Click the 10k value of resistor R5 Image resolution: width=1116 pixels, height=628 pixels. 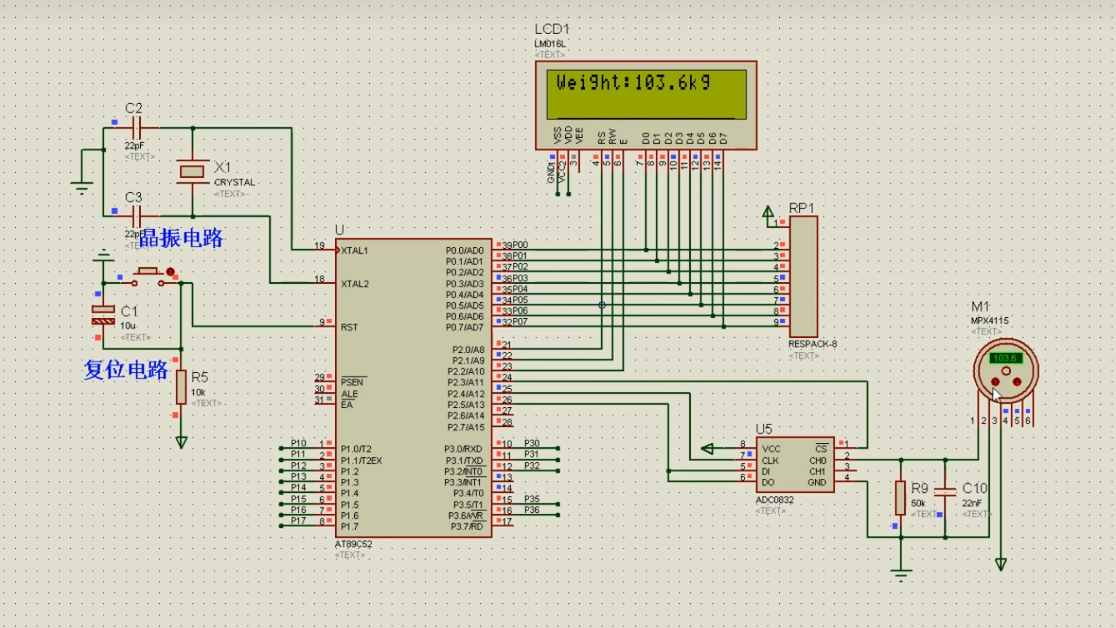(x=198, y=392)
